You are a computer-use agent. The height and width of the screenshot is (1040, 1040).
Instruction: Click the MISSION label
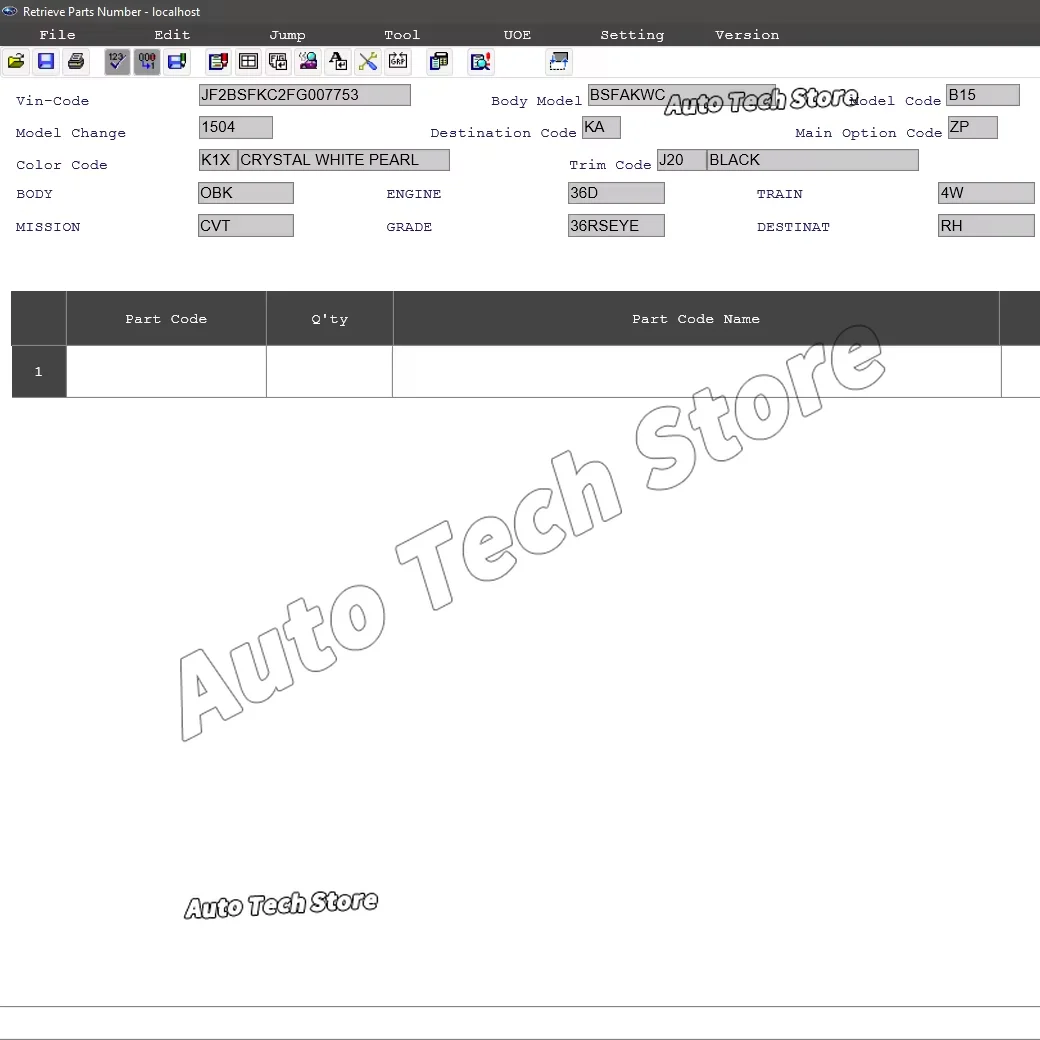coord(48,227)
